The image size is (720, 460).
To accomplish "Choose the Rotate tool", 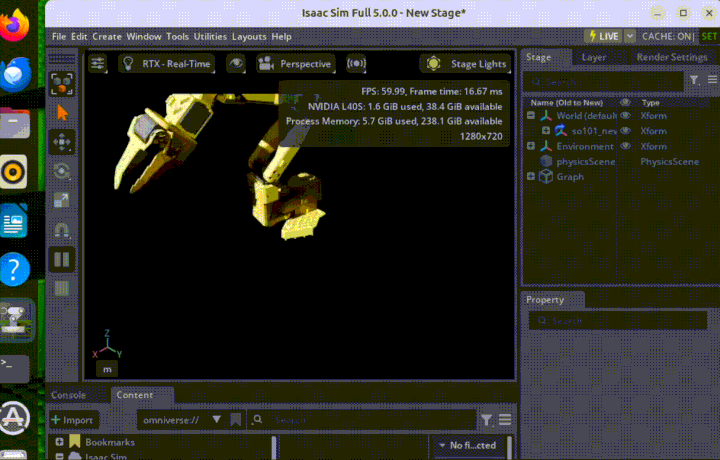I will [63, 171].
